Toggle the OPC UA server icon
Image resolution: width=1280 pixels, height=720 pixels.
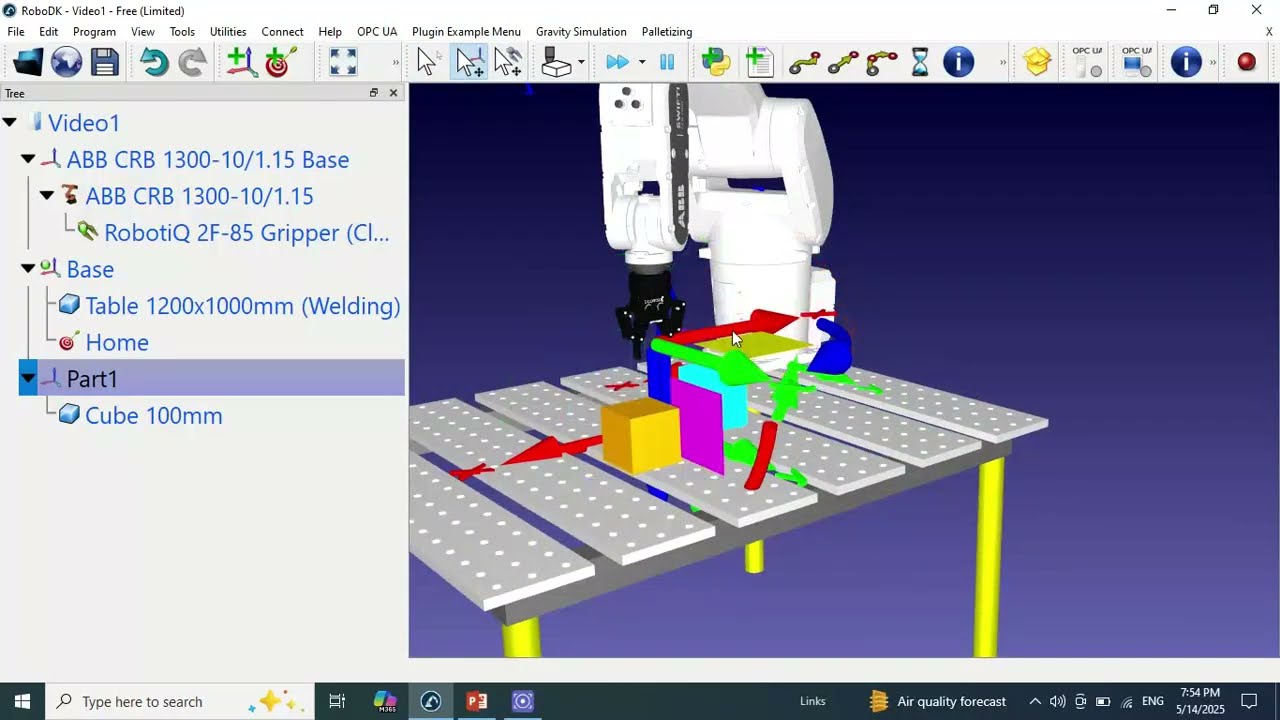click(x=1087, y=62)
